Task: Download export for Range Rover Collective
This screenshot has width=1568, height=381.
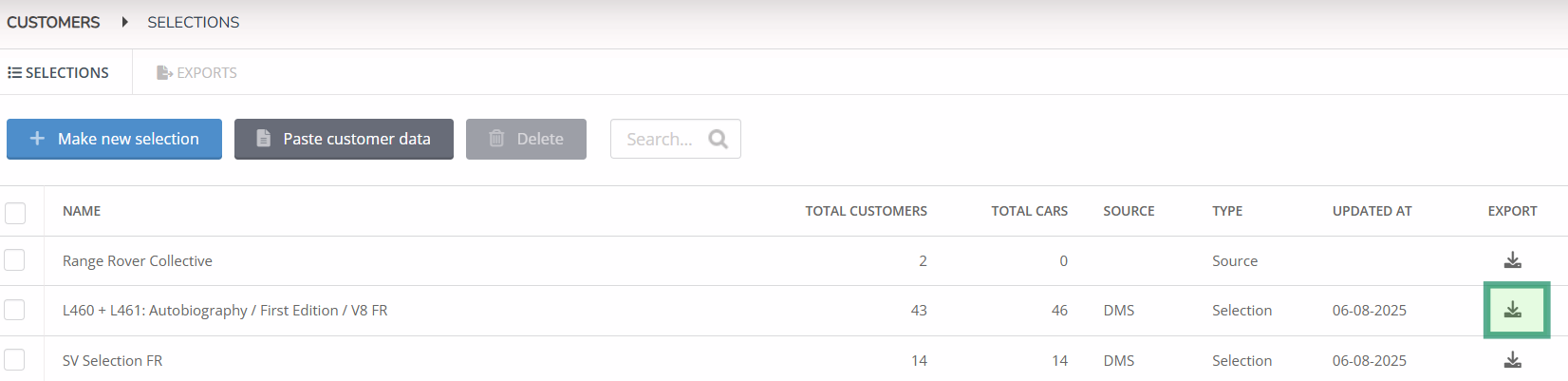Action: pyautogui.click(x=1513, y=260)
